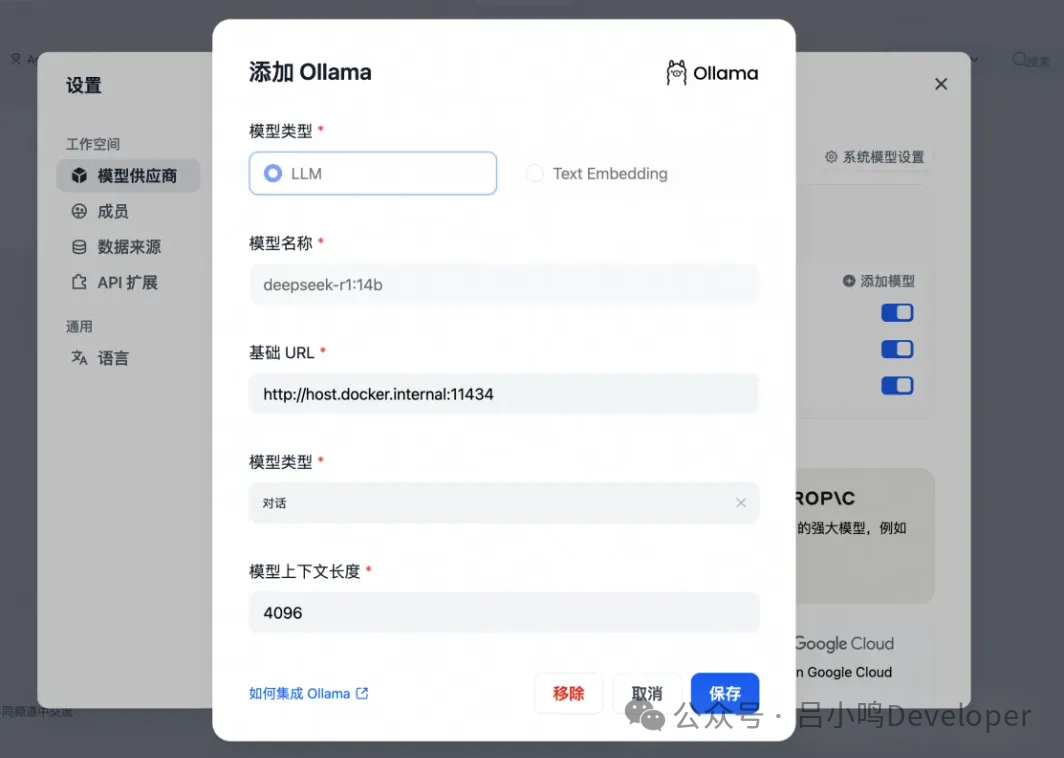The height and width of the screenshot is (758, 1064).
Task: Click the 基础 URL label
Action: tap(282, 353)
